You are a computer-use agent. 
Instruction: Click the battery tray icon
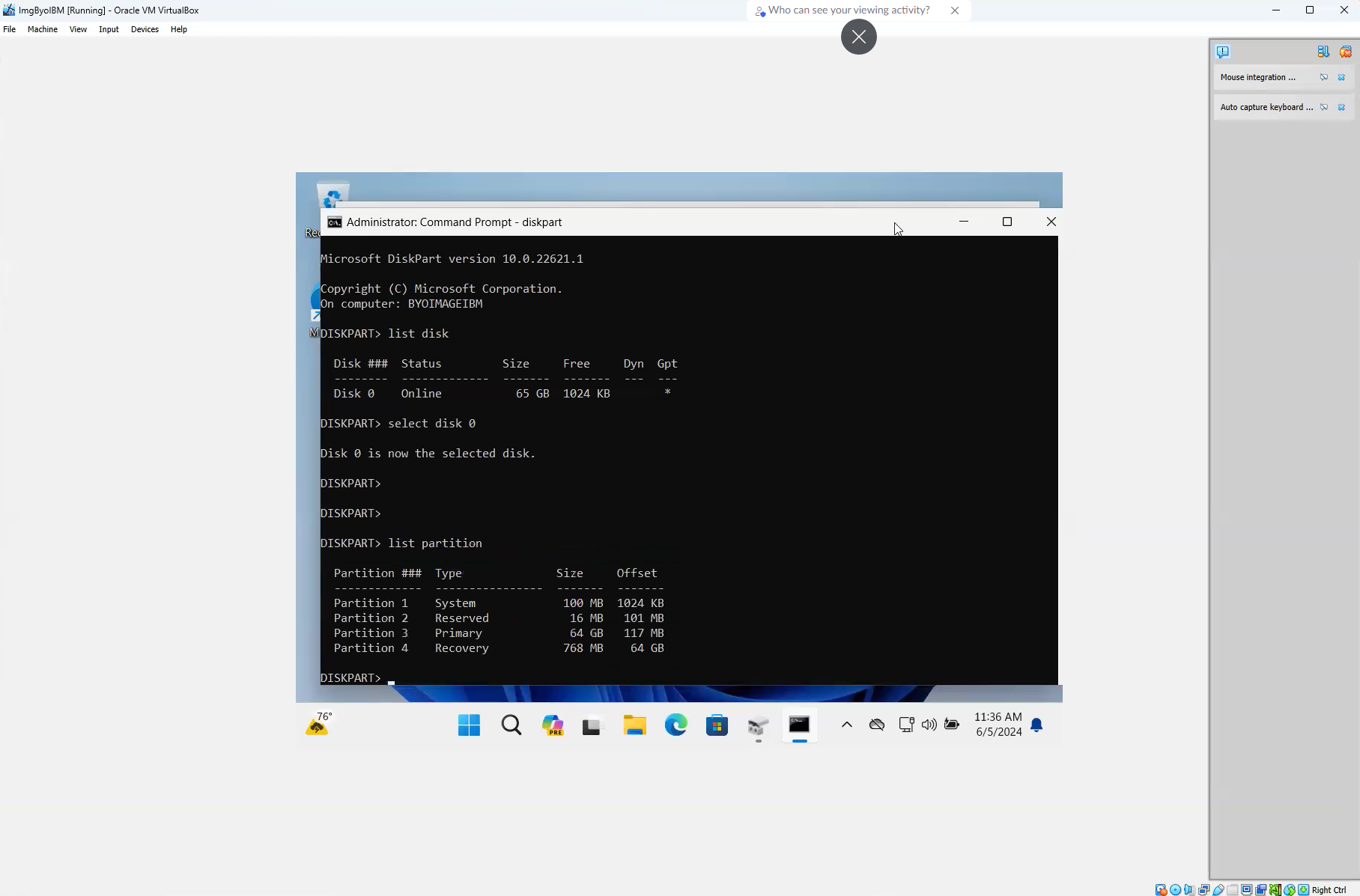pyautogui.click(x=952, y=725)
